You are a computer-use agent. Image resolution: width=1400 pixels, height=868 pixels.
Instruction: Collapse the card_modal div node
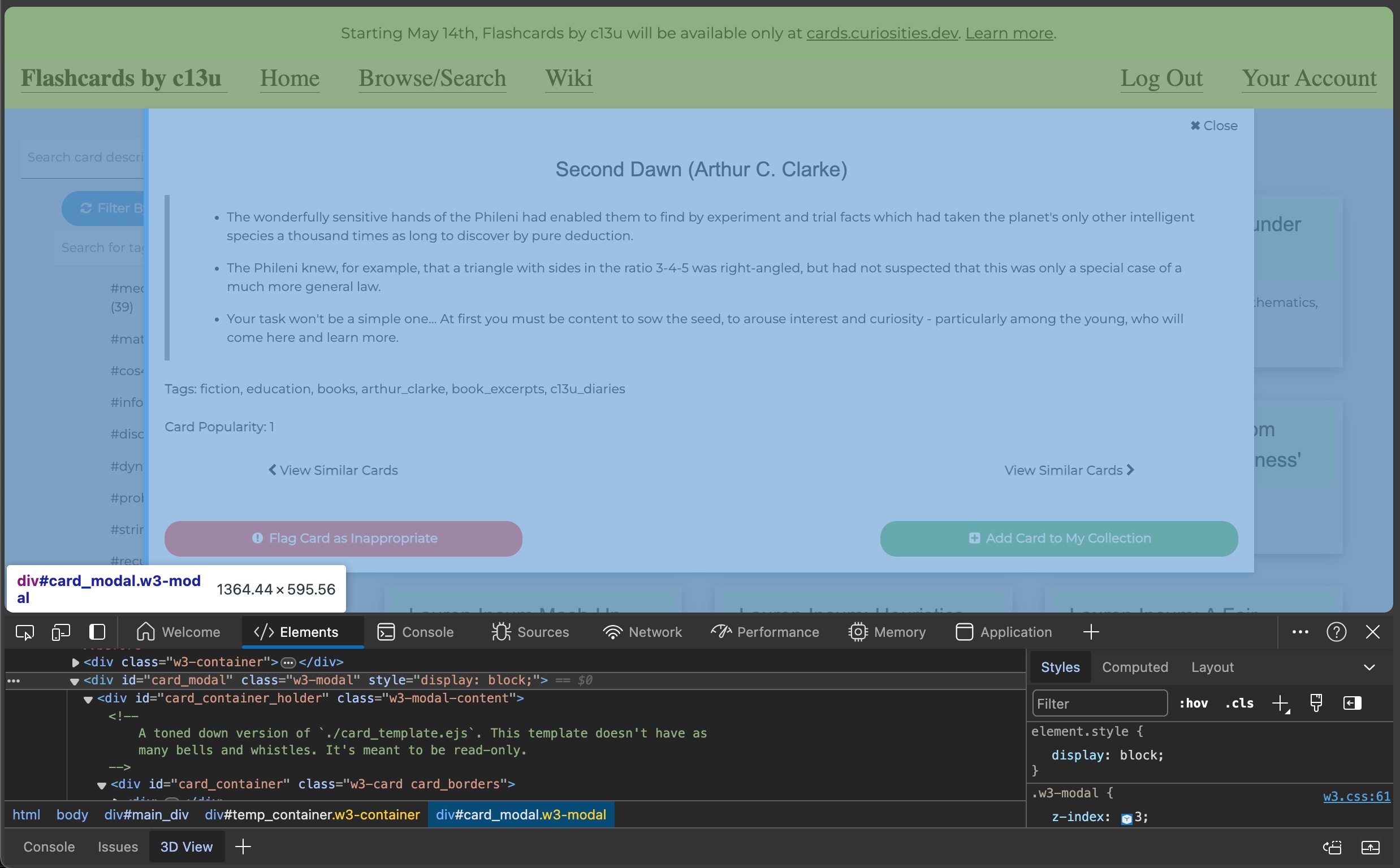(75, 681)
